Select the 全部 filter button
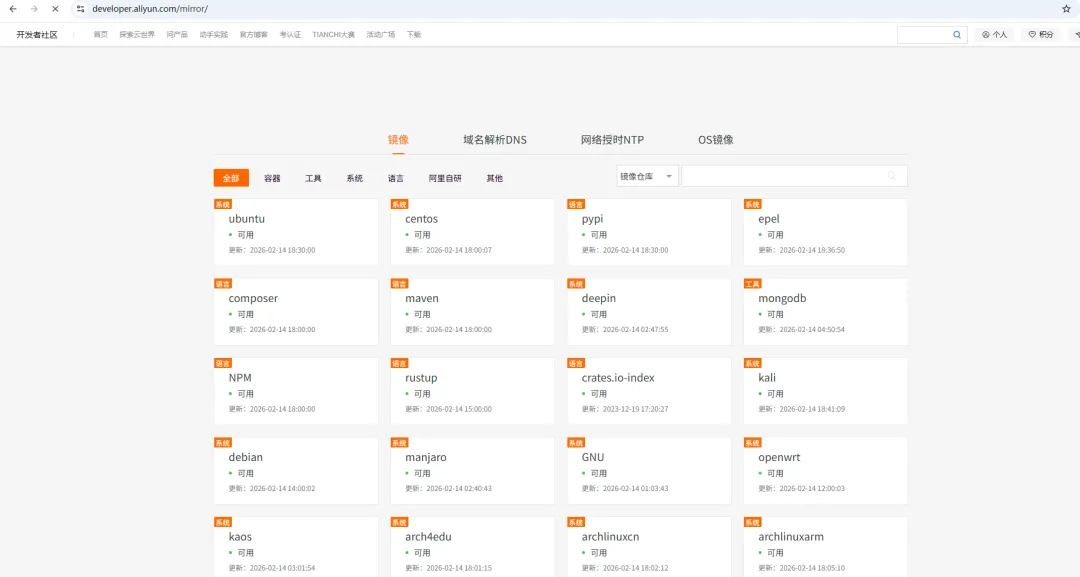The width and height of the screenshot is (1080, 577). (231, 178)
